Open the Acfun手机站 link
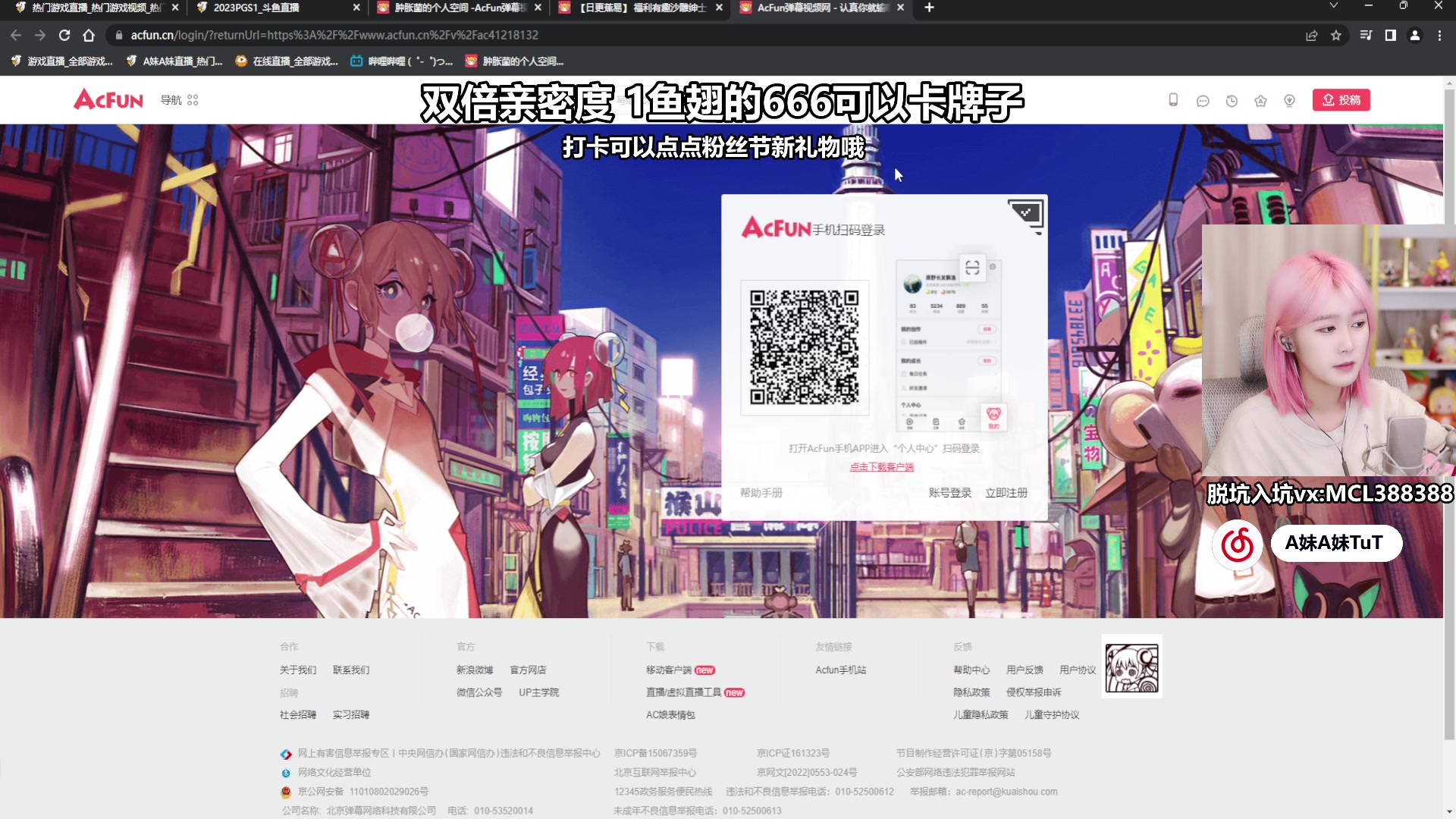Image resolution: width=1456 pixels, height=819 pixels. (x=841, y=670)
